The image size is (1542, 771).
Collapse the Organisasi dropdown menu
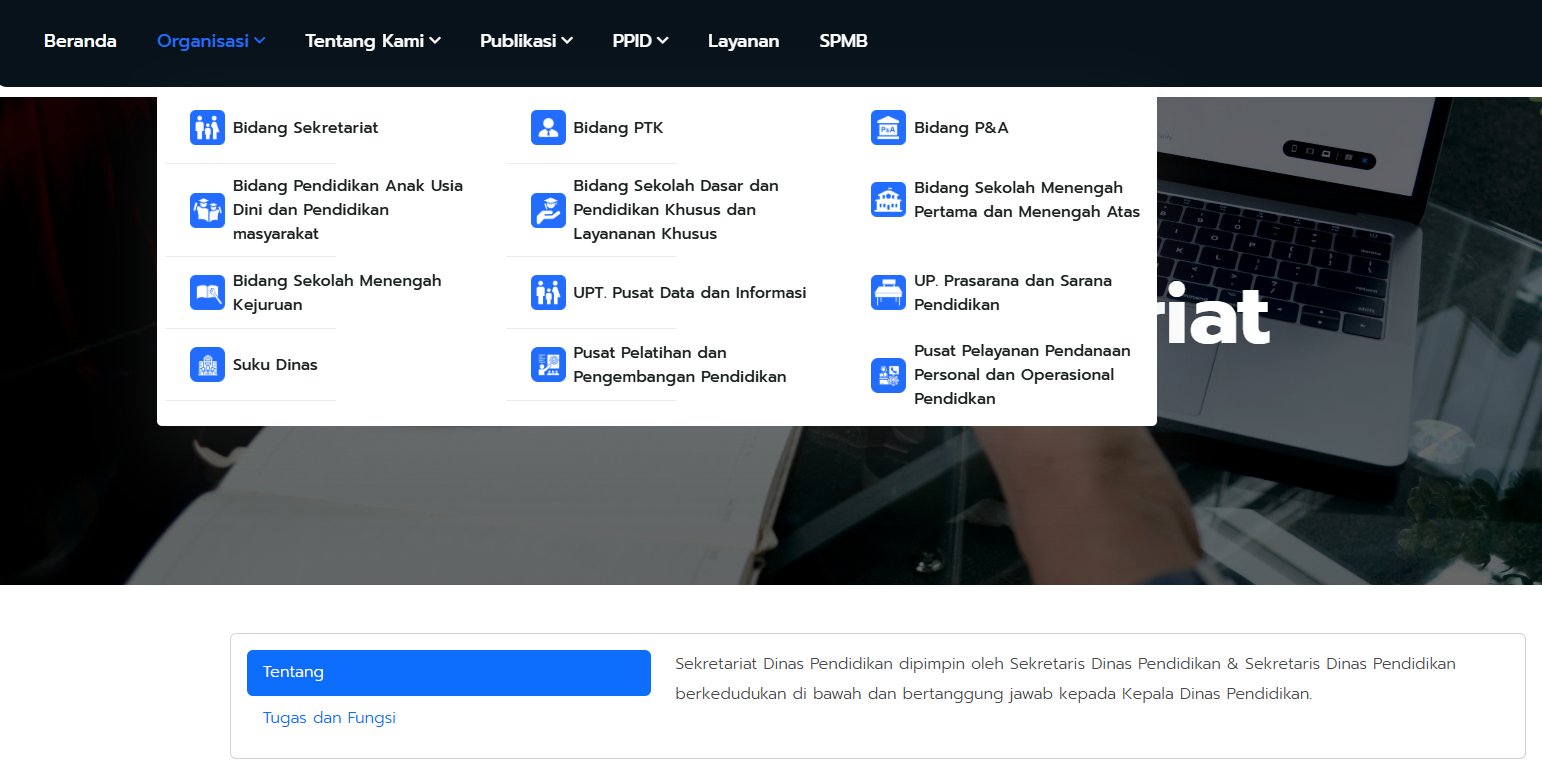point(211,41)
